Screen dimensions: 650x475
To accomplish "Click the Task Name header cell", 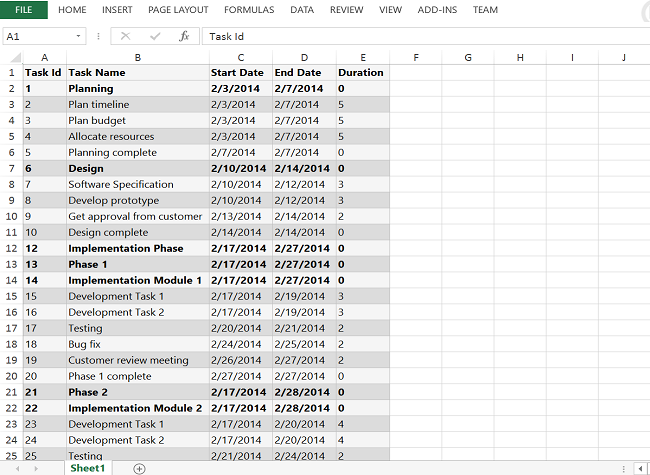I will click(x=138, y=73).
